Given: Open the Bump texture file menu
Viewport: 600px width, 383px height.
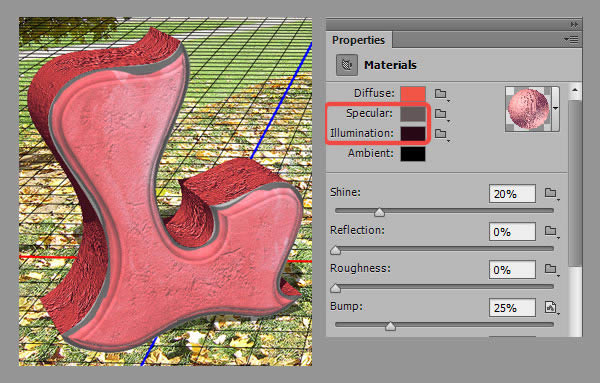Looking at the screenshot, I should coord(551,307).
